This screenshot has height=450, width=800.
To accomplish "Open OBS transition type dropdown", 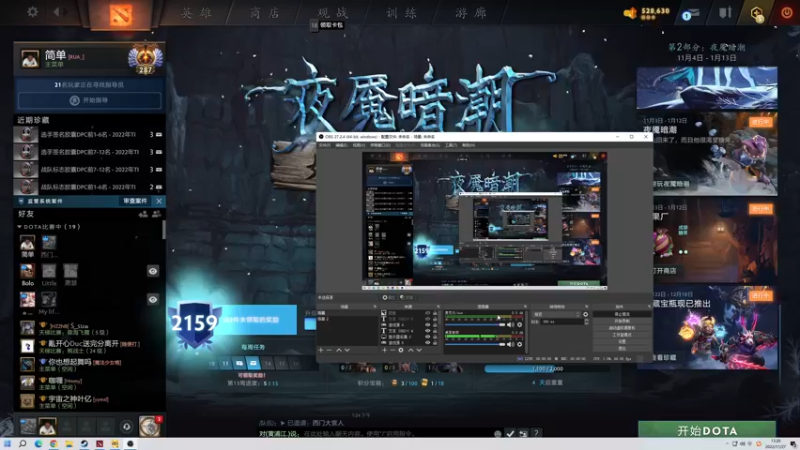I will 556,314.
